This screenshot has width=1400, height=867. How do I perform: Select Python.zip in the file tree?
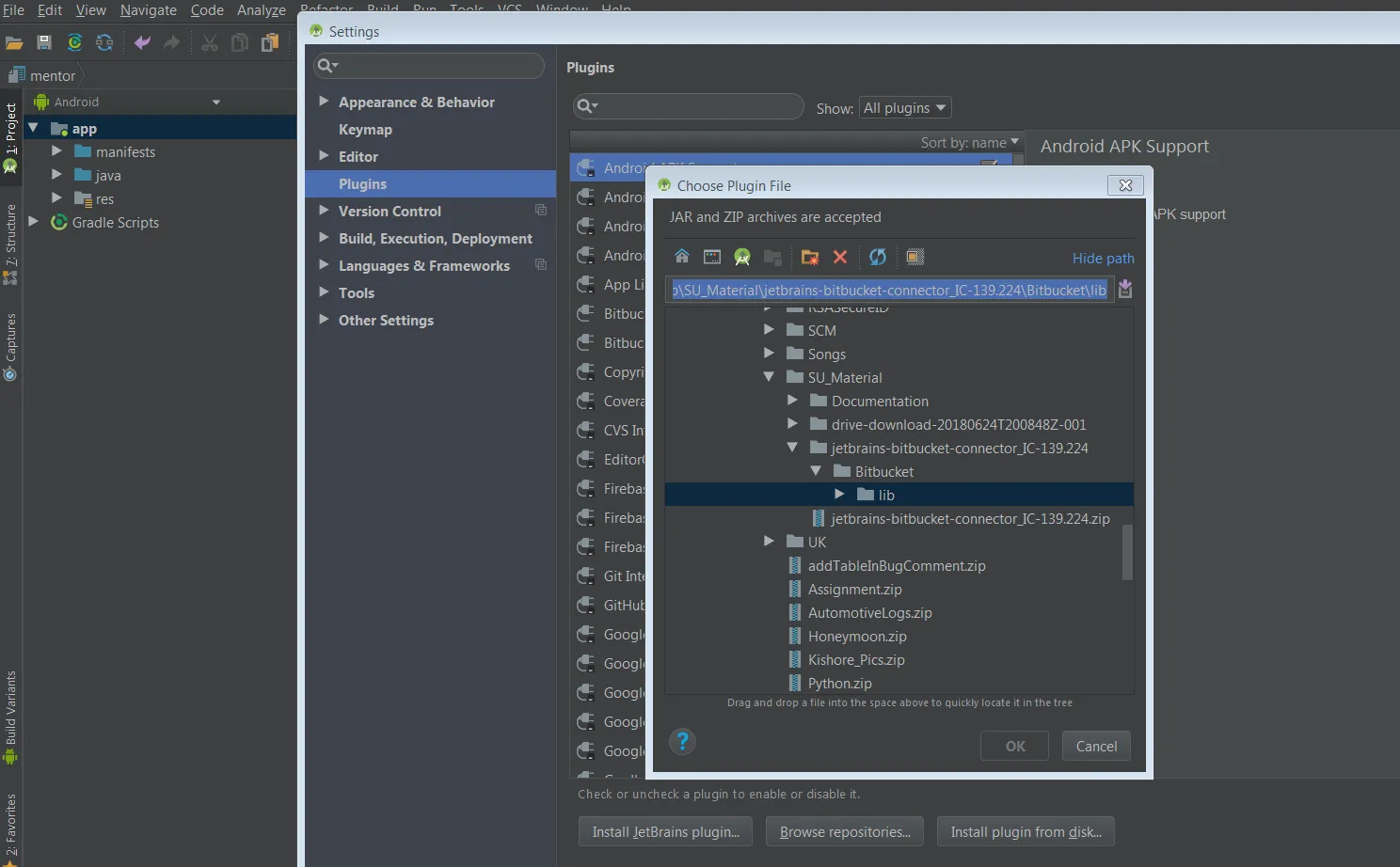pyautogui.click(x=839, y=684)
